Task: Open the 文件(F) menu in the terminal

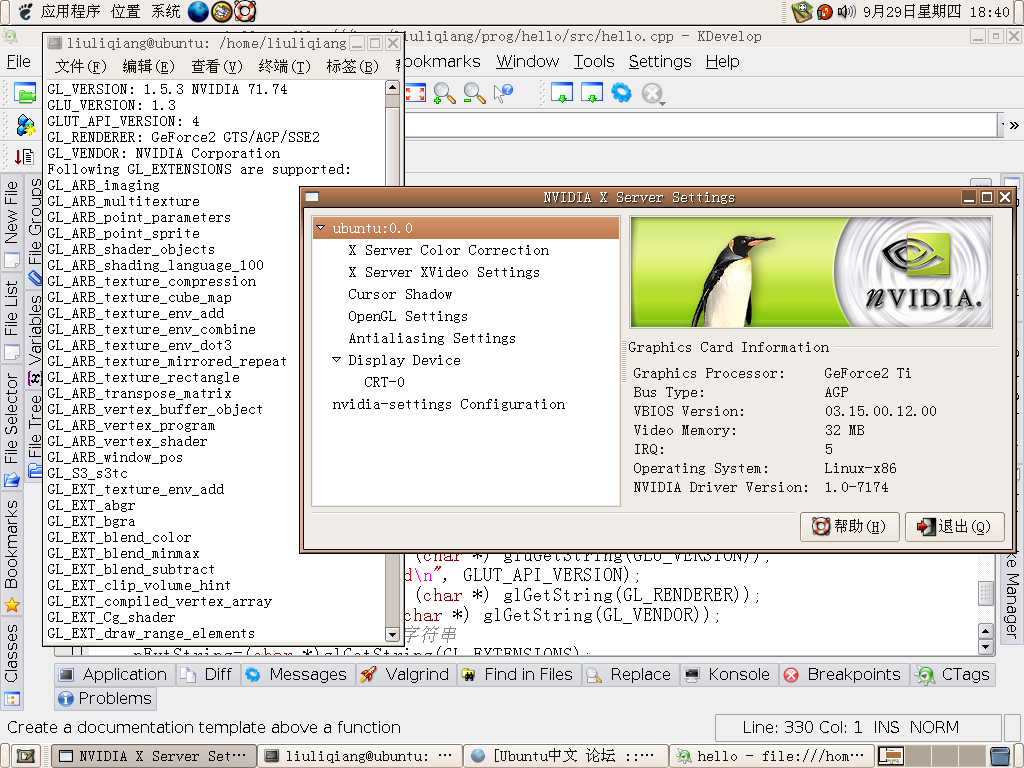Action: click(81, 67)
